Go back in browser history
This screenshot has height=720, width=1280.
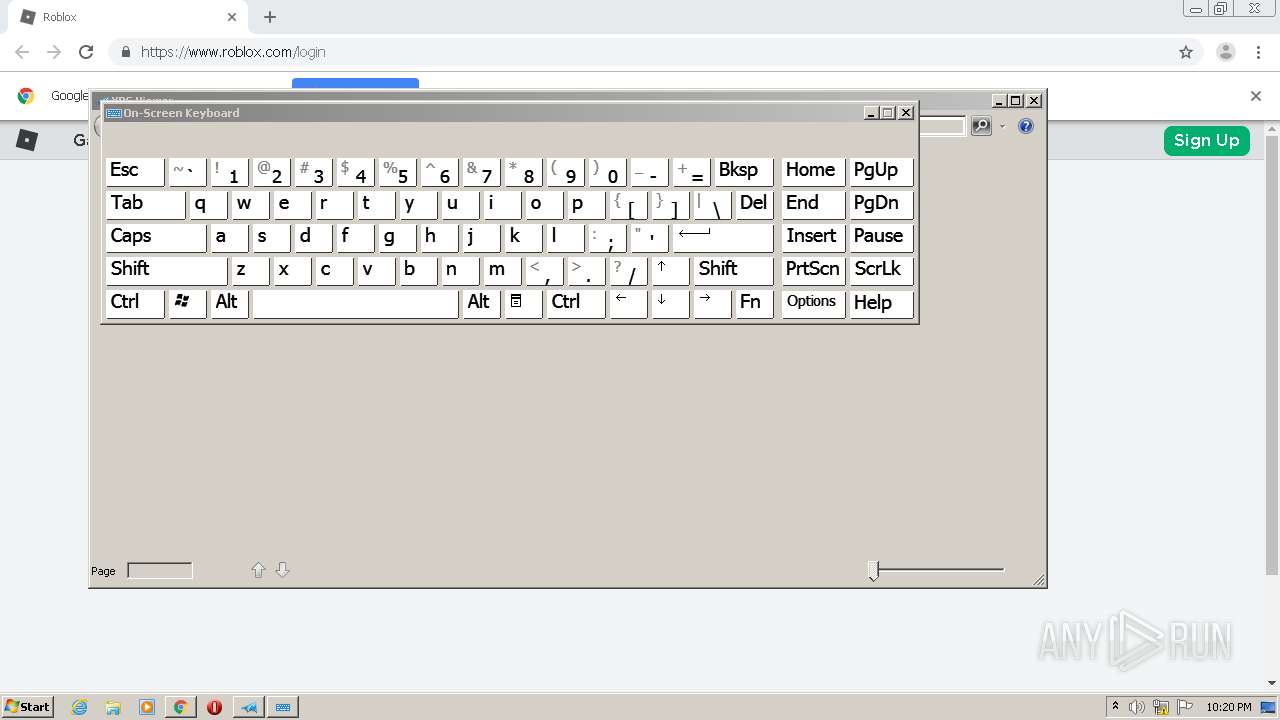22,52
